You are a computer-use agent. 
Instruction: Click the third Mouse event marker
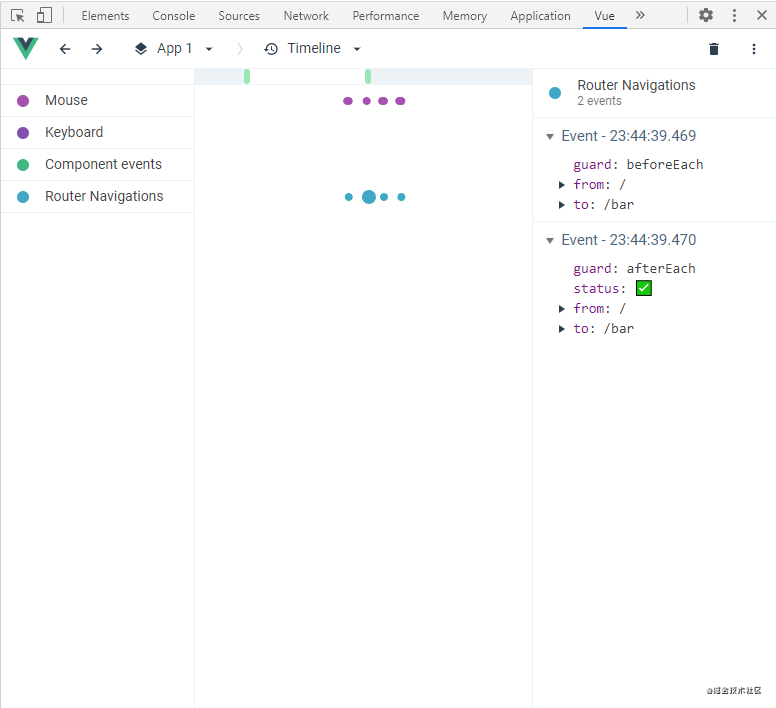[x=383, y=101]
